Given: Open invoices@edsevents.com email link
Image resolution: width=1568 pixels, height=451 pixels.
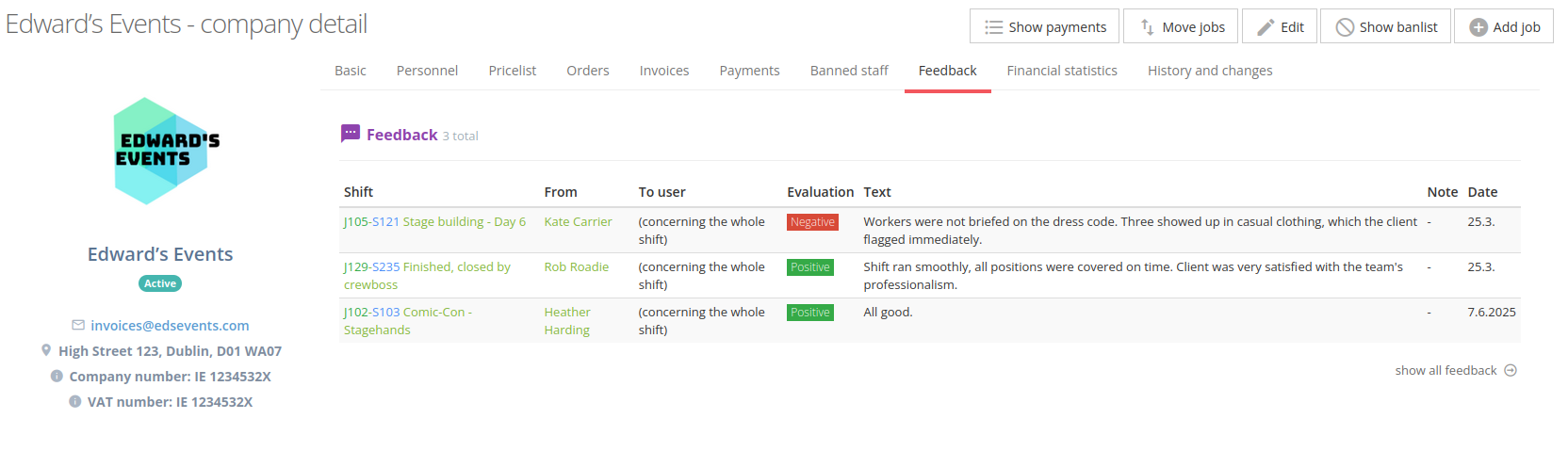Looking at the screenshot, I should click(x=170, y=326).
